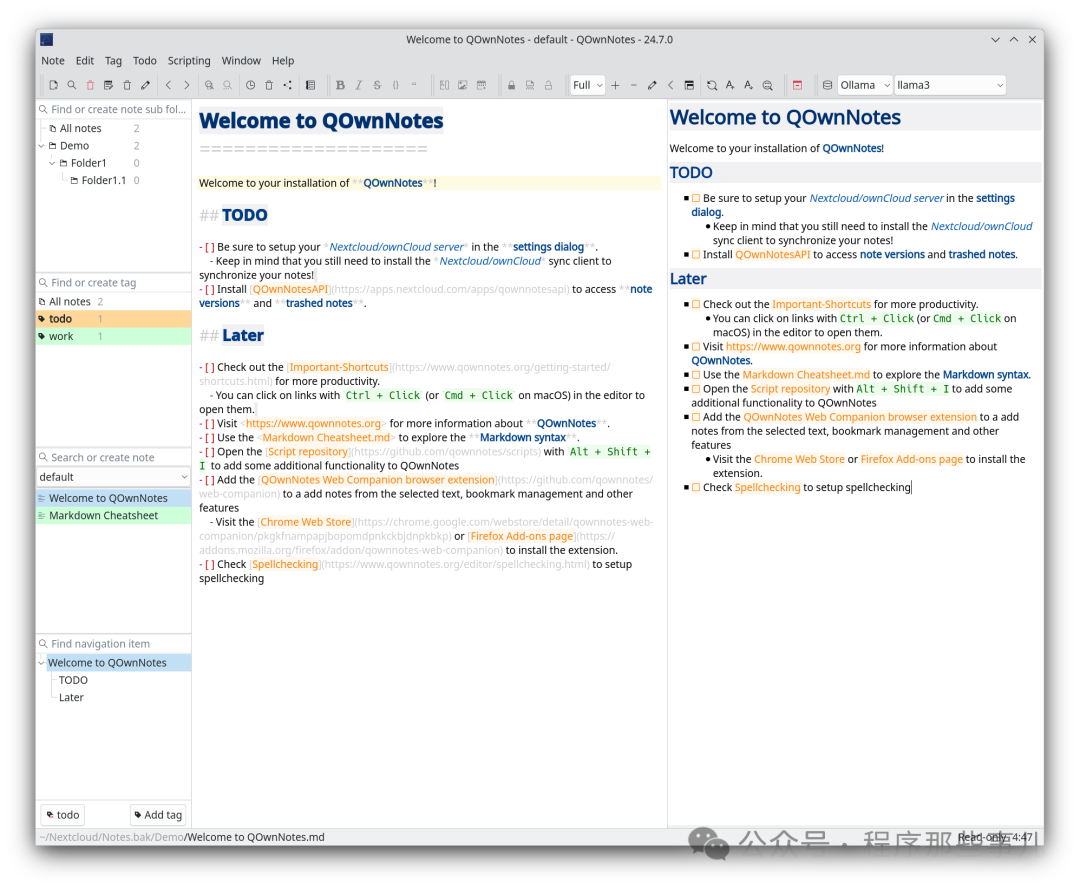Image resolution: width=1080 pixels, height=888 pixels.
Task: Jump to 'Later' in navigation panel
Action: click(71, 698)
